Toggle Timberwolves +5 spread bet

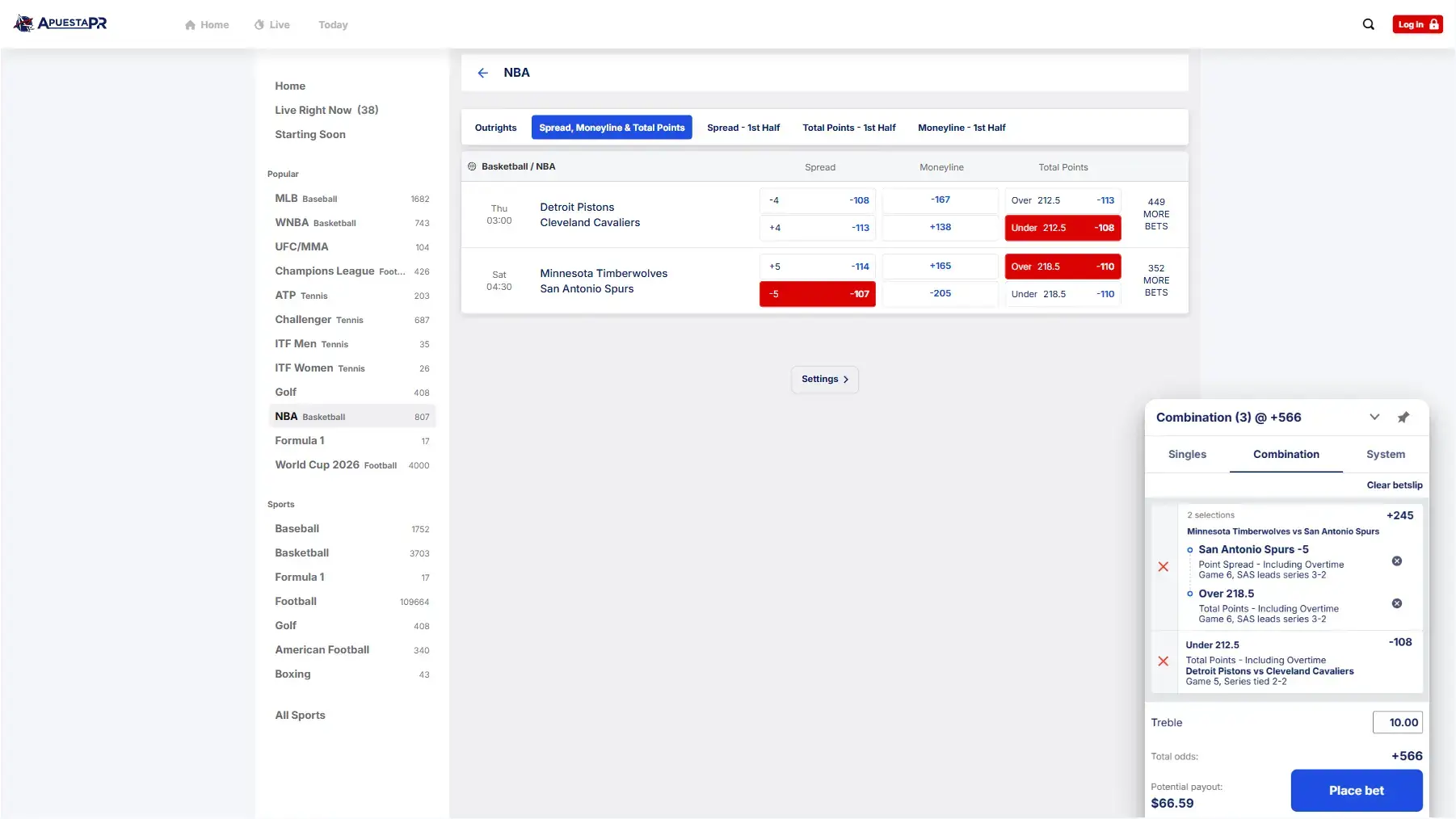(x=818, y=267)
